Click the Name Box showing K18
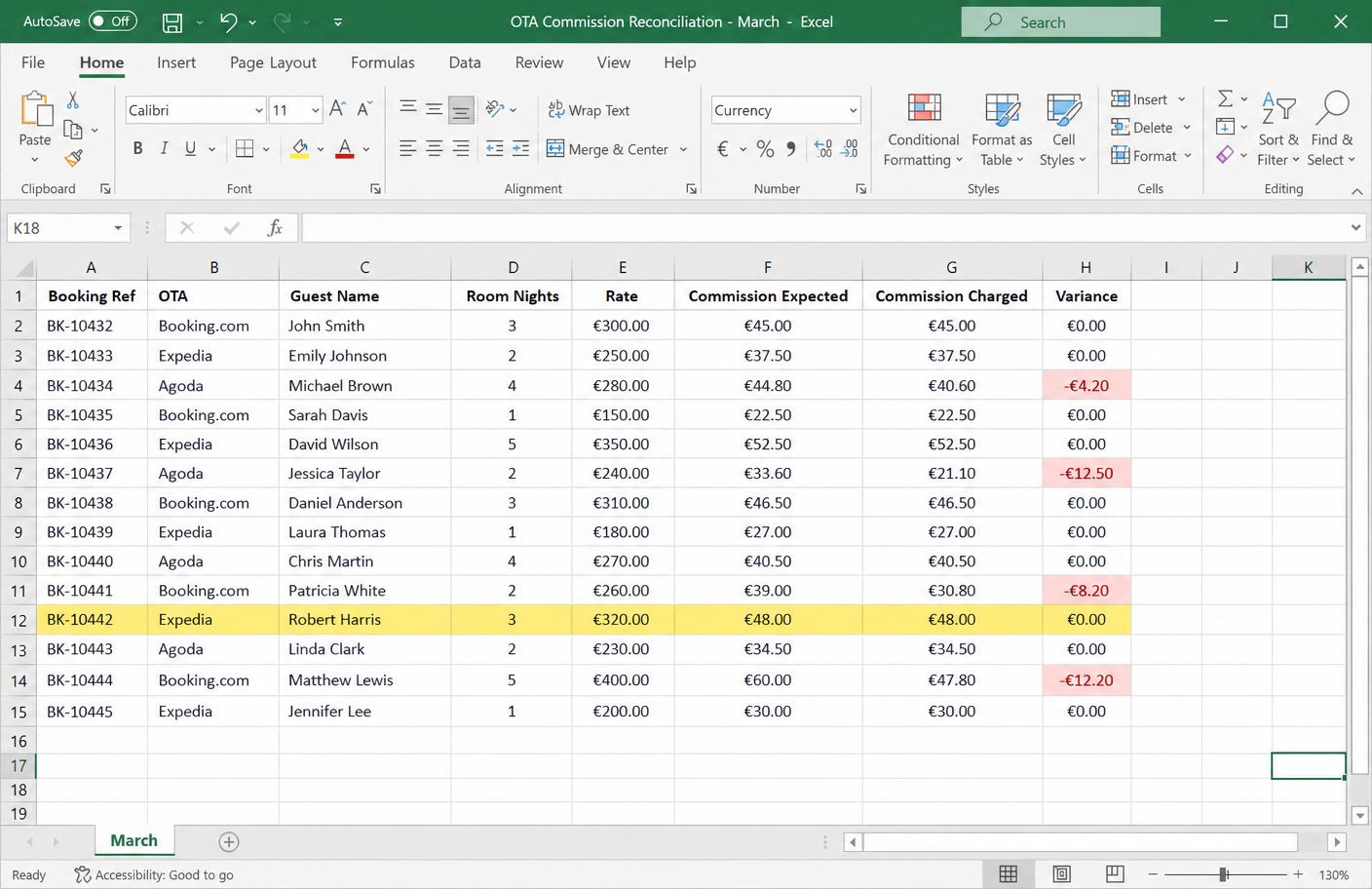 click(68, 228)
